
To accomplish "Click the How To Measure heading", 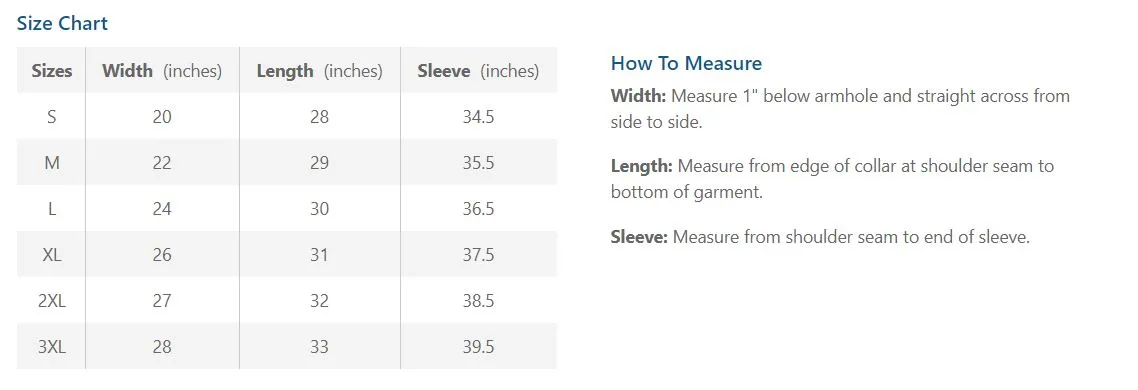I will 686,63.
